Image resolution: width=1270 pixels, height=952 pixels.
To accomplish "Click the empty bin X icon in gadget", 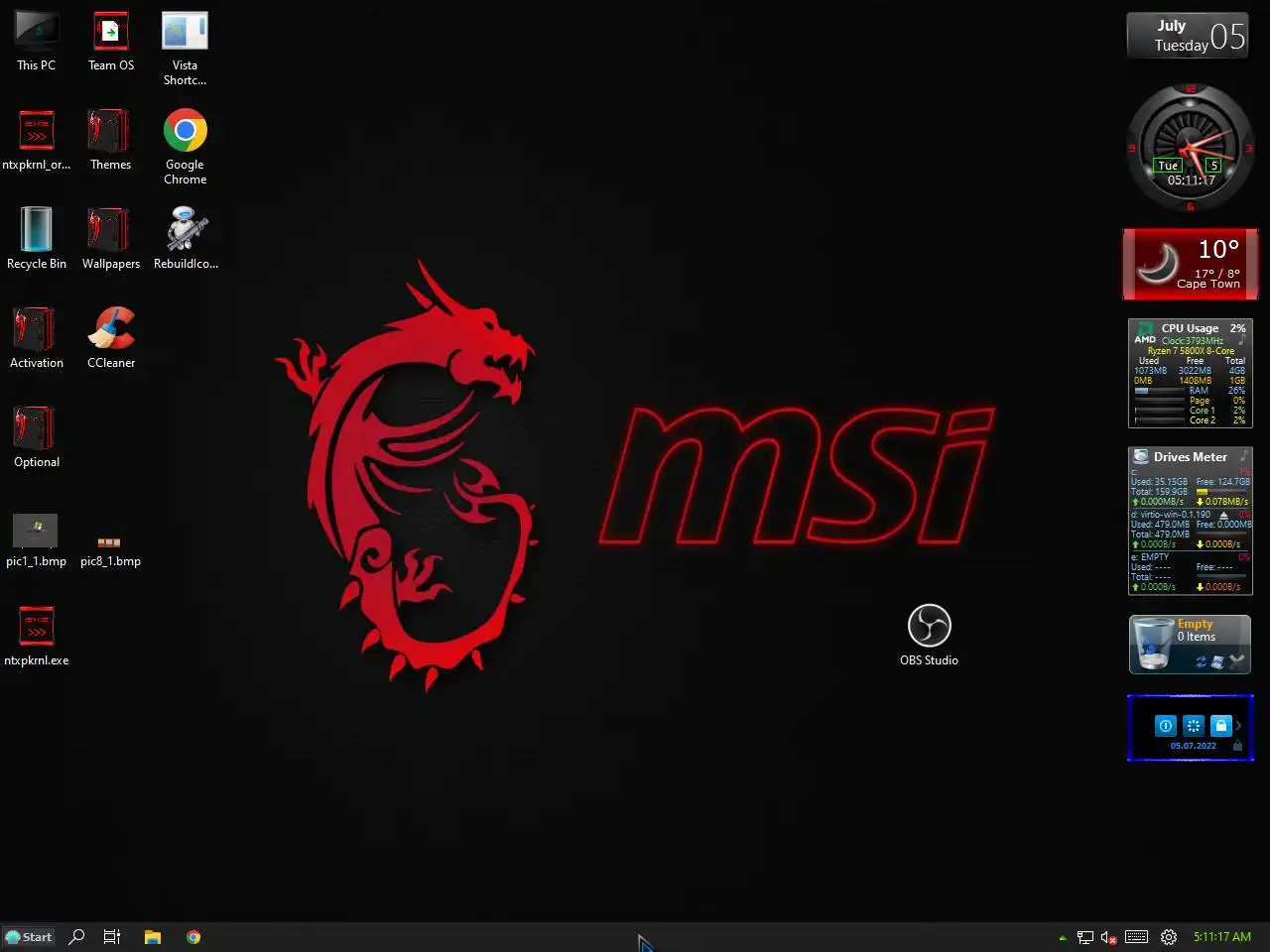I will (1236, 661).
